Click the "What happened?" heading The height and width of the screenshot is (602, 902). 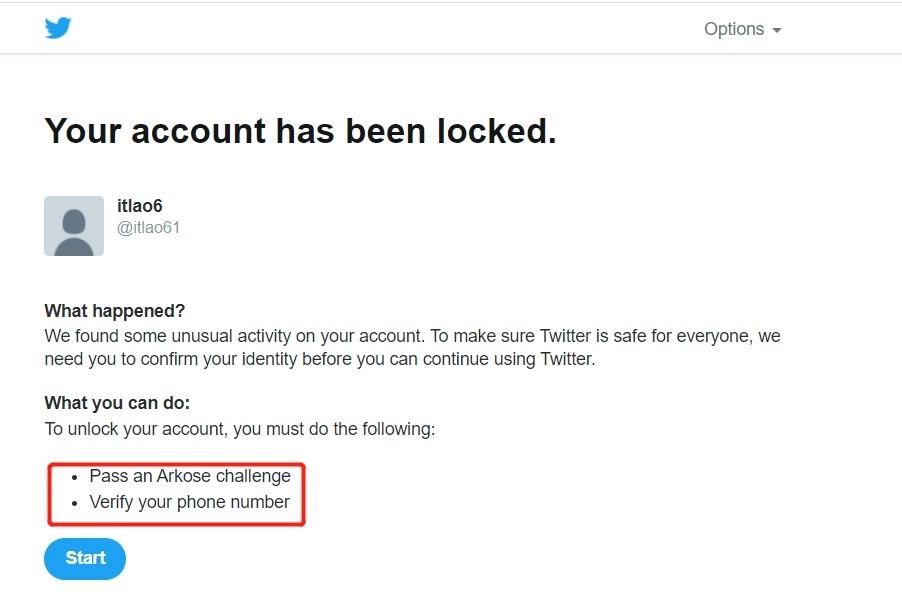pyautogui.click(x=115, y=311)
